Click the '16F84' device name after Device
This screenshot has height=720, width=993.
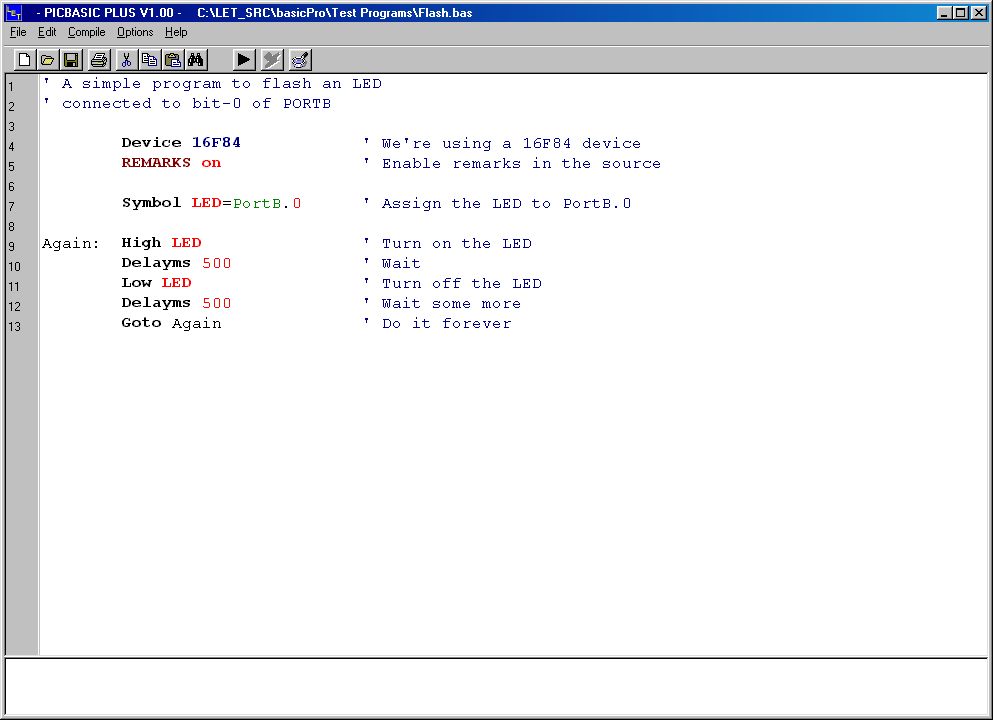pos(217,143)
